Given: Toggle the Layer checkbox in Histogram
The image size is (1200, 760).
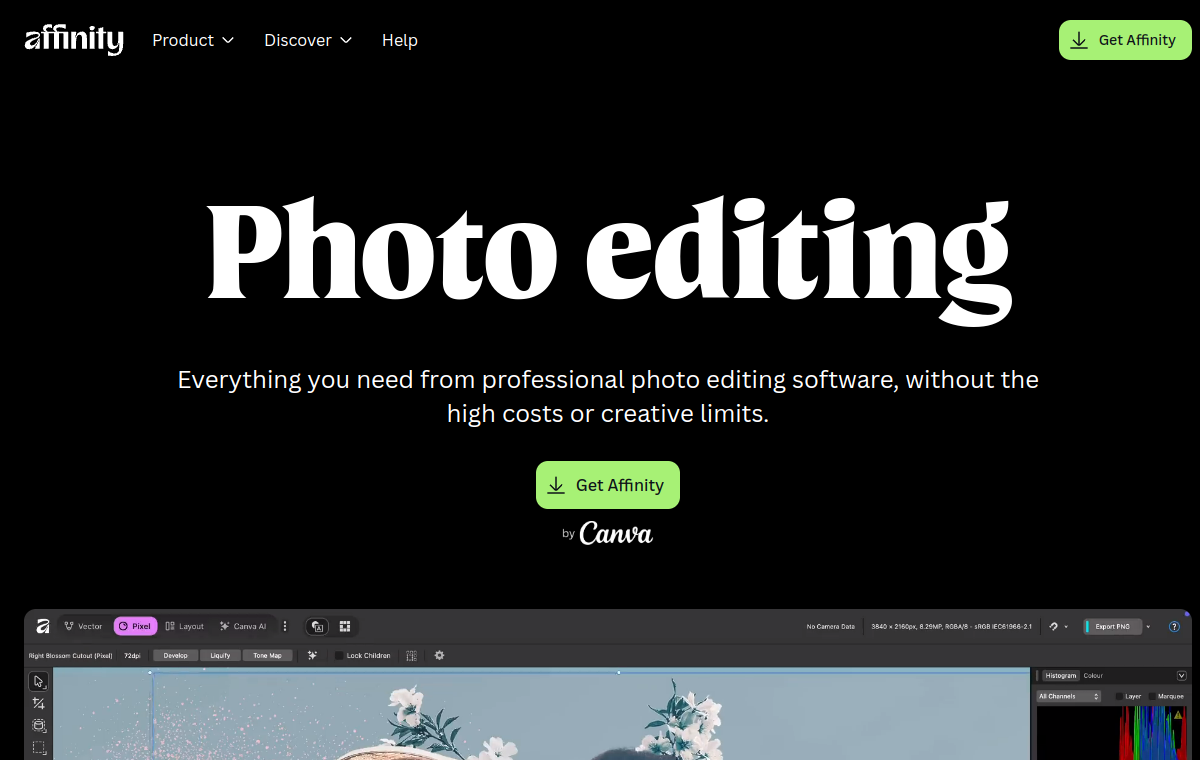Looking at the screenshot, I should click(x=1120, y=696).
